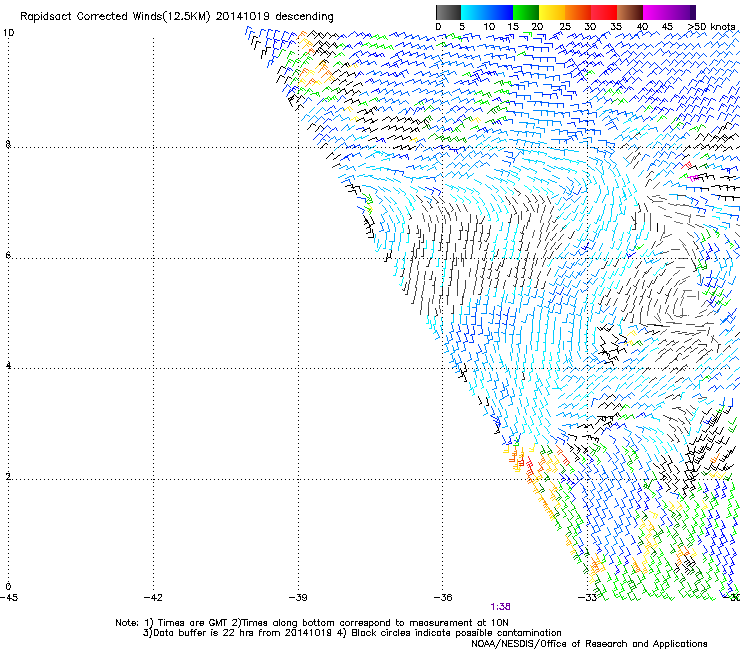Click the '35' label under the color scale

click(616, 27)
